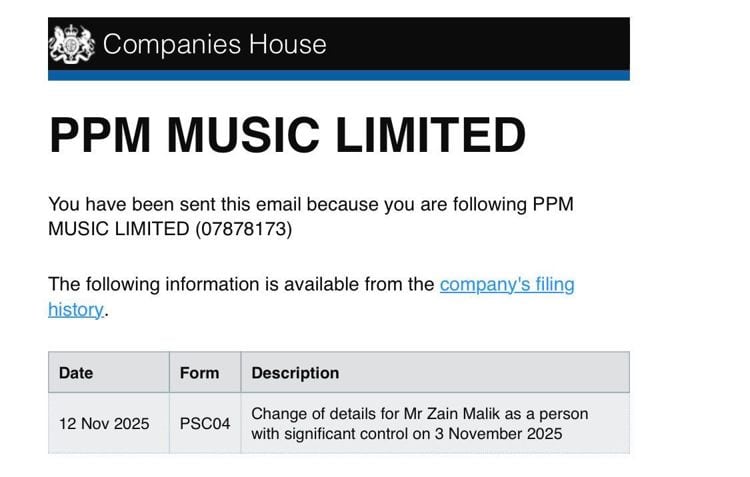The height and width of the screenshot is (477, 750).
Task: Click the blue stripe below the header
Action: (339, 75)
